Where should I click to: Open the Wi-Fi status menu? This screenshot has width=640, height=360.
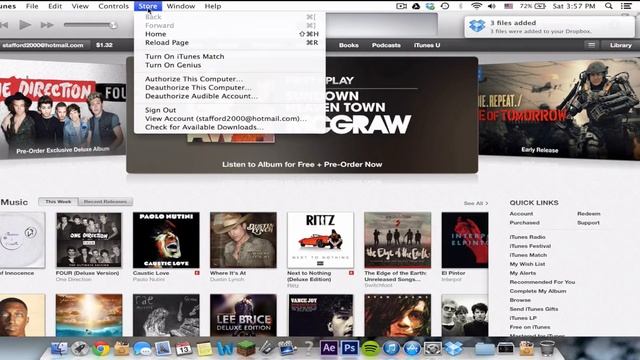(476, 6)
